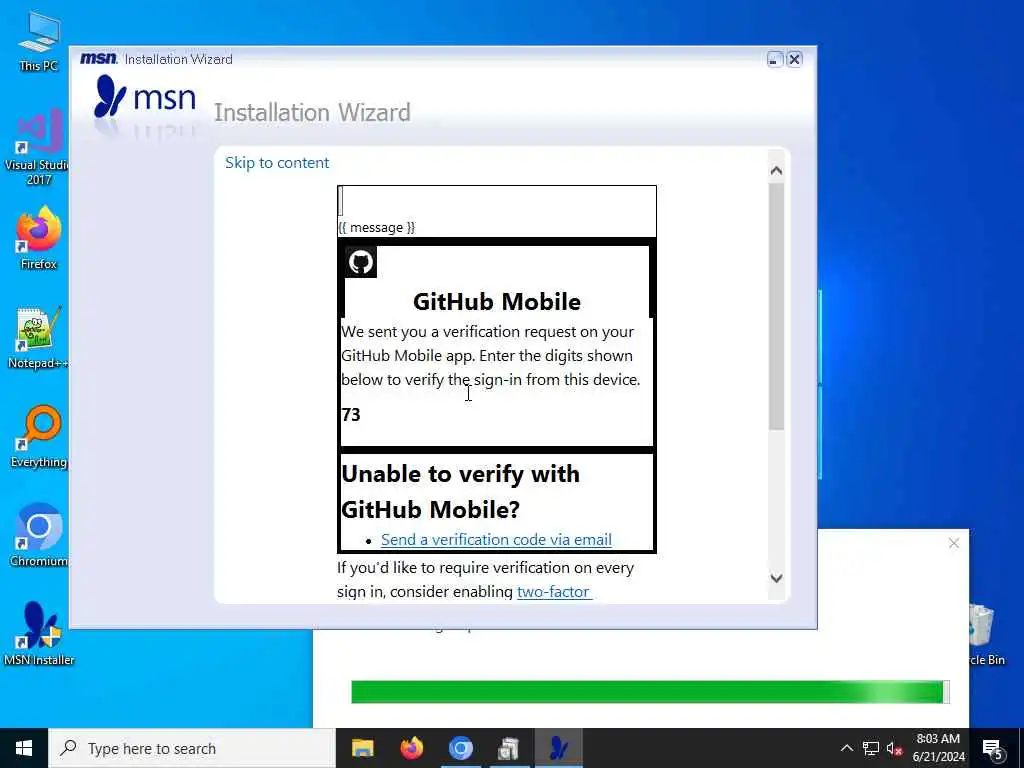Click scrollbar down arrow in wizard content
The height and width of the screenshot is (768, 1024).
pos(776,578)
